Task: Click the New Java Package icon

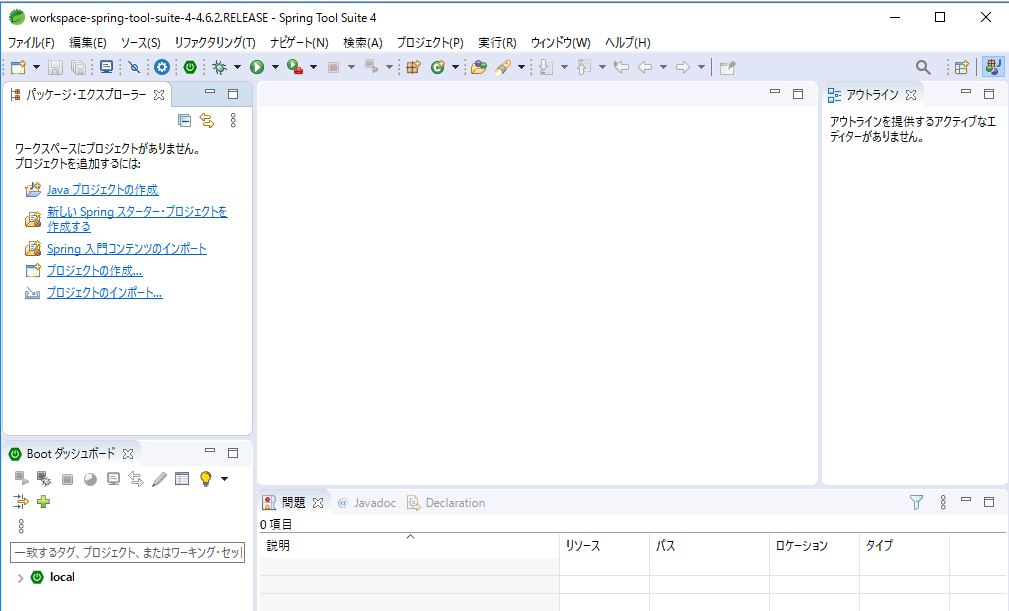Action: [413, 67]
